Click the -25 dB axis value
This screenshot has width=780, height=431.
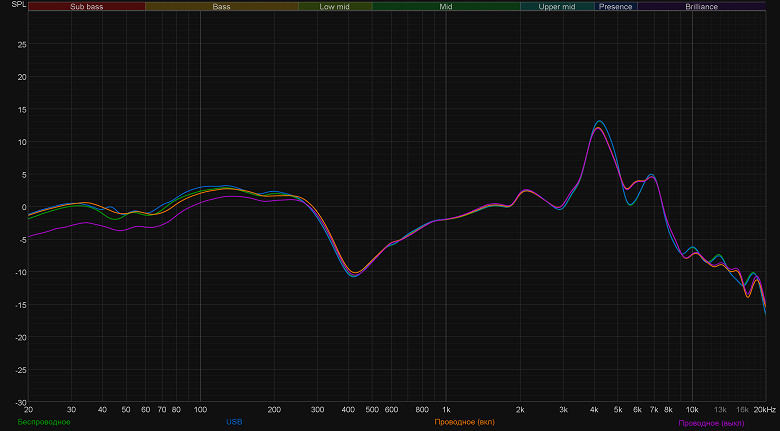(x=20, y=370)
